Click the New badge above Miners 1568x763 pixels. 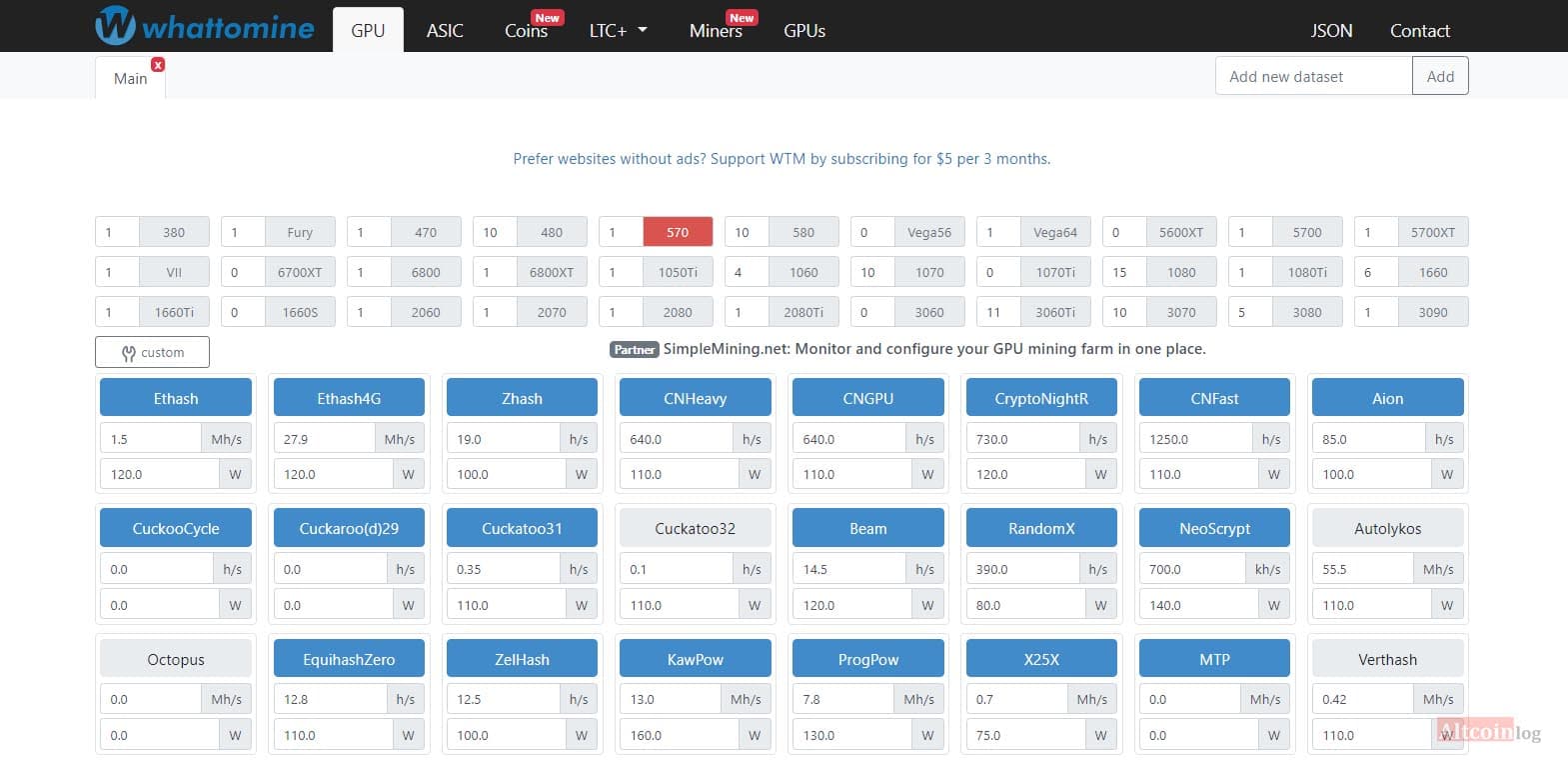(742, 17)
